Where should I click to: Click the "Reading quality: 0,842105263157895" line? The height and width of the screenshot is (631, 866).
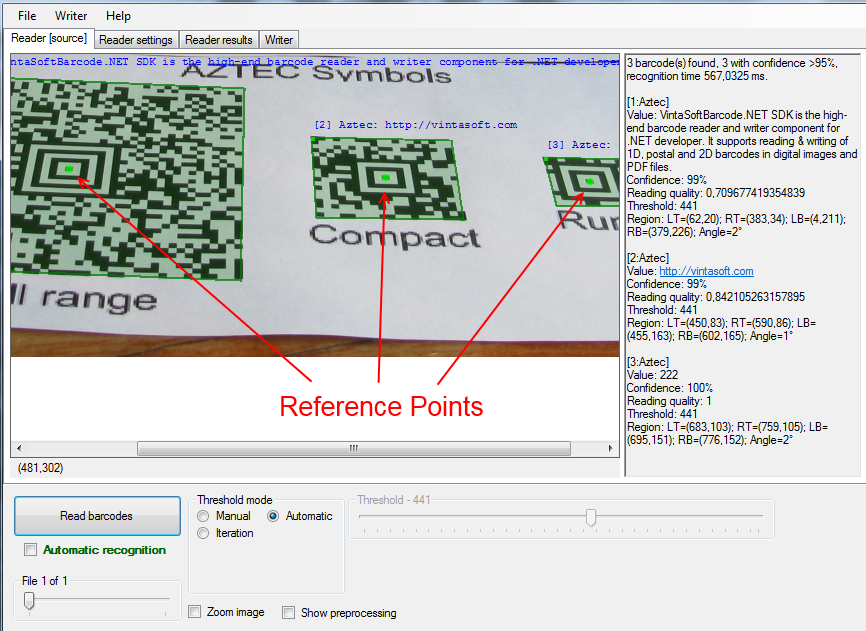pos(716,297)
